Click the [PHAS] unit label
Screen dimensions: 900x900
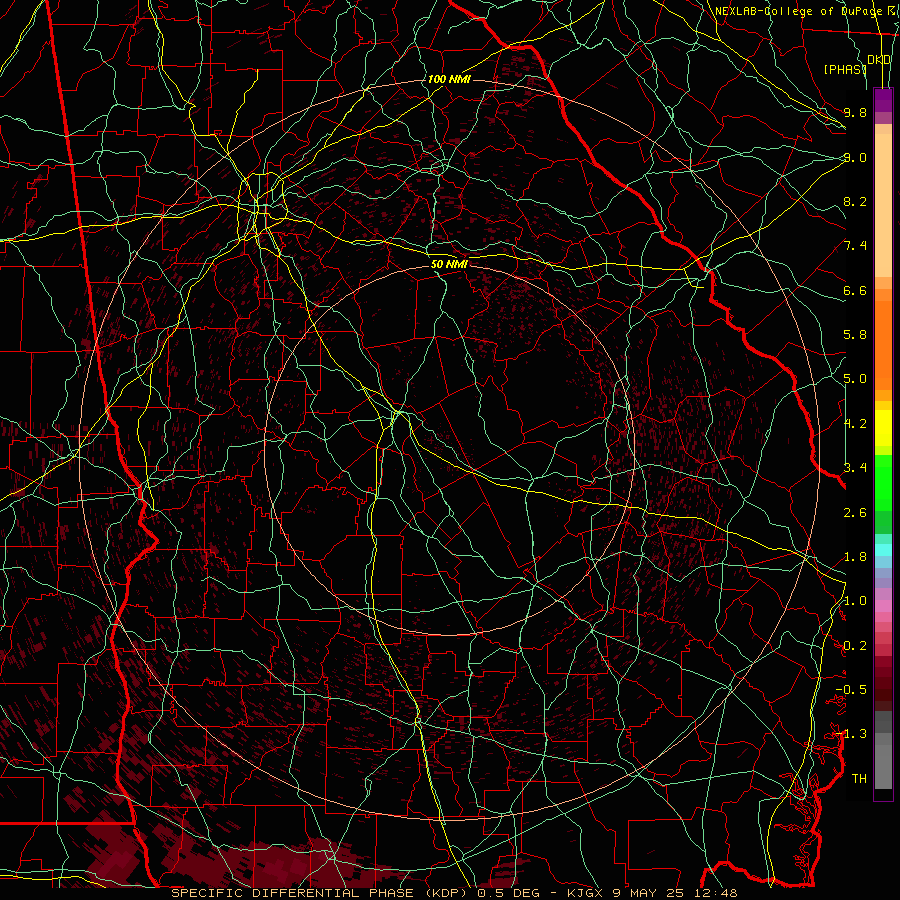click(x=845, y=70)
